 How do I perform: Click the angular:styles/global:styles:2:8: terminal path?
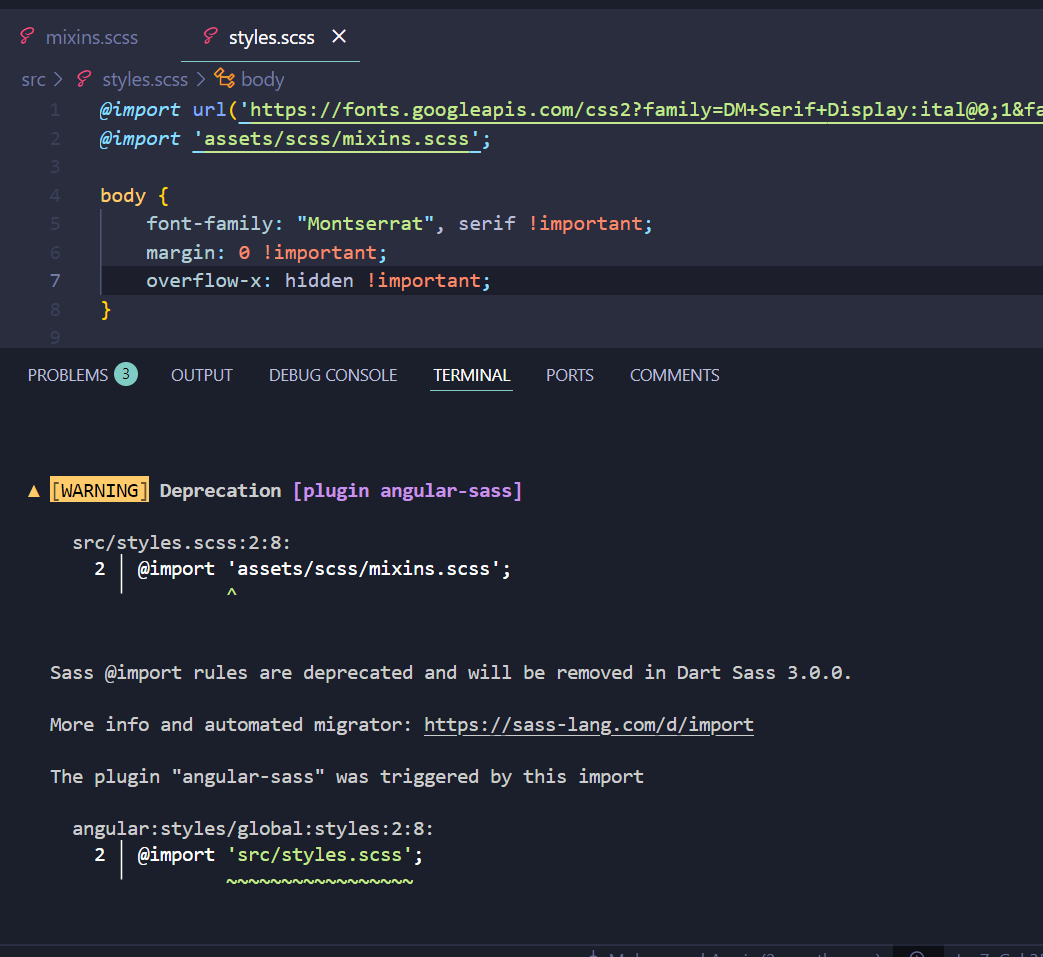(253, 829)
